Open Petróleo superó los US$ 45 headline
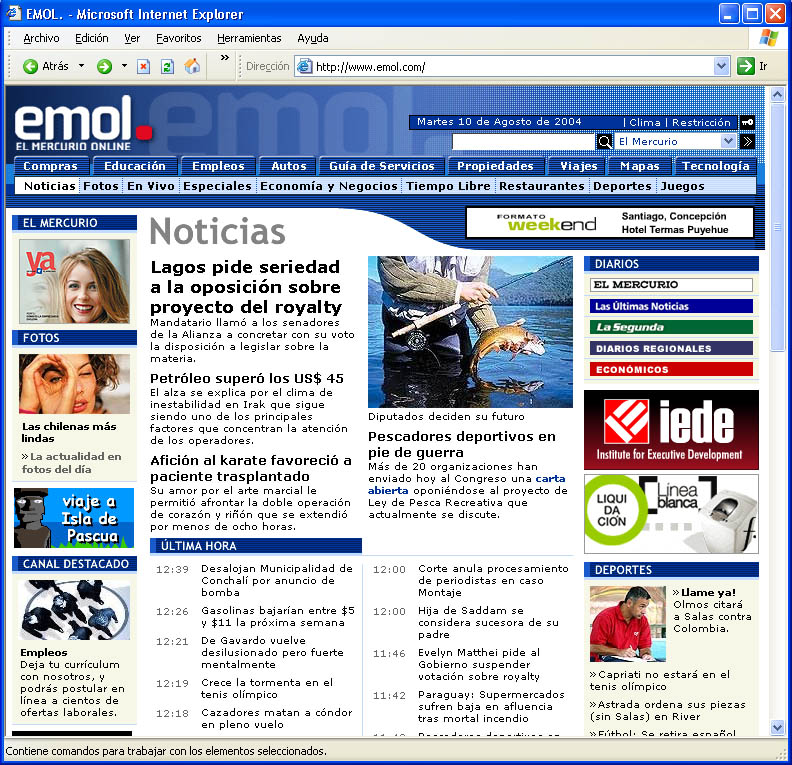 pos(247,378)
